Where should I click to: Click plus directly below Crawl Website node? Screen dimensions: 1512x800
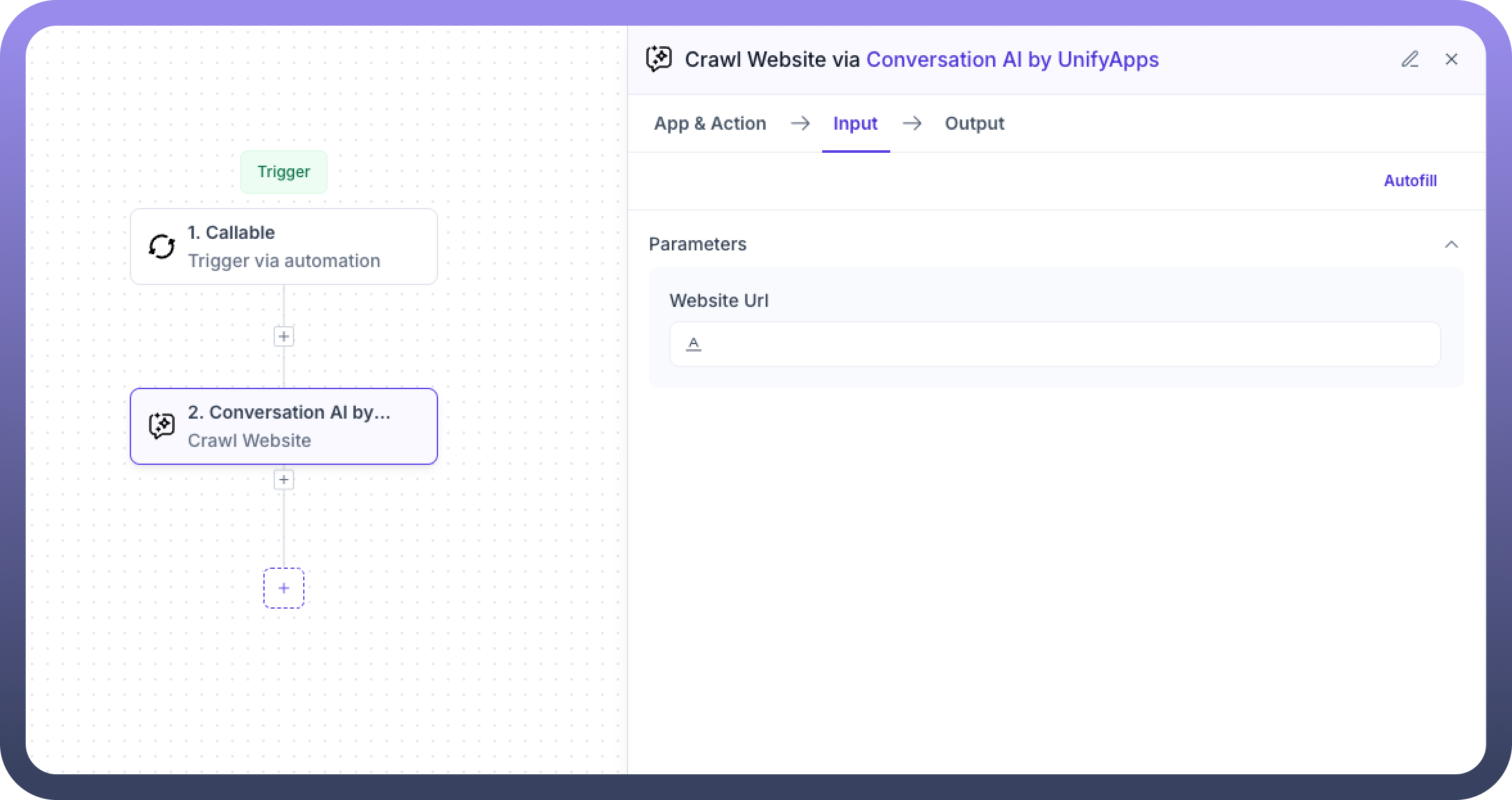point(284,480)
